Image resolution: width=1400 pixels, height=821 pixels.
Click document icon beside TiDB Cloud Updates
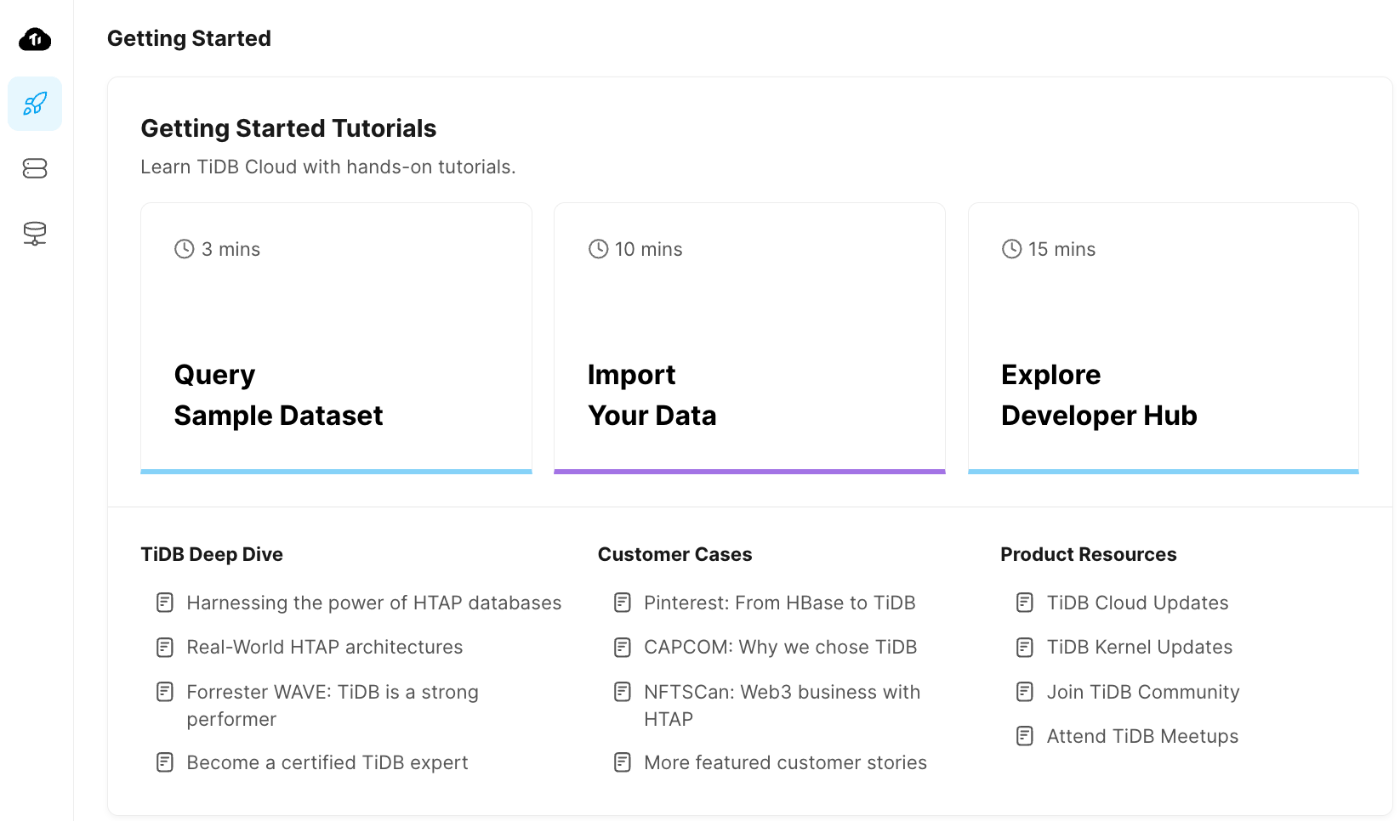[x=1024, y=603]
